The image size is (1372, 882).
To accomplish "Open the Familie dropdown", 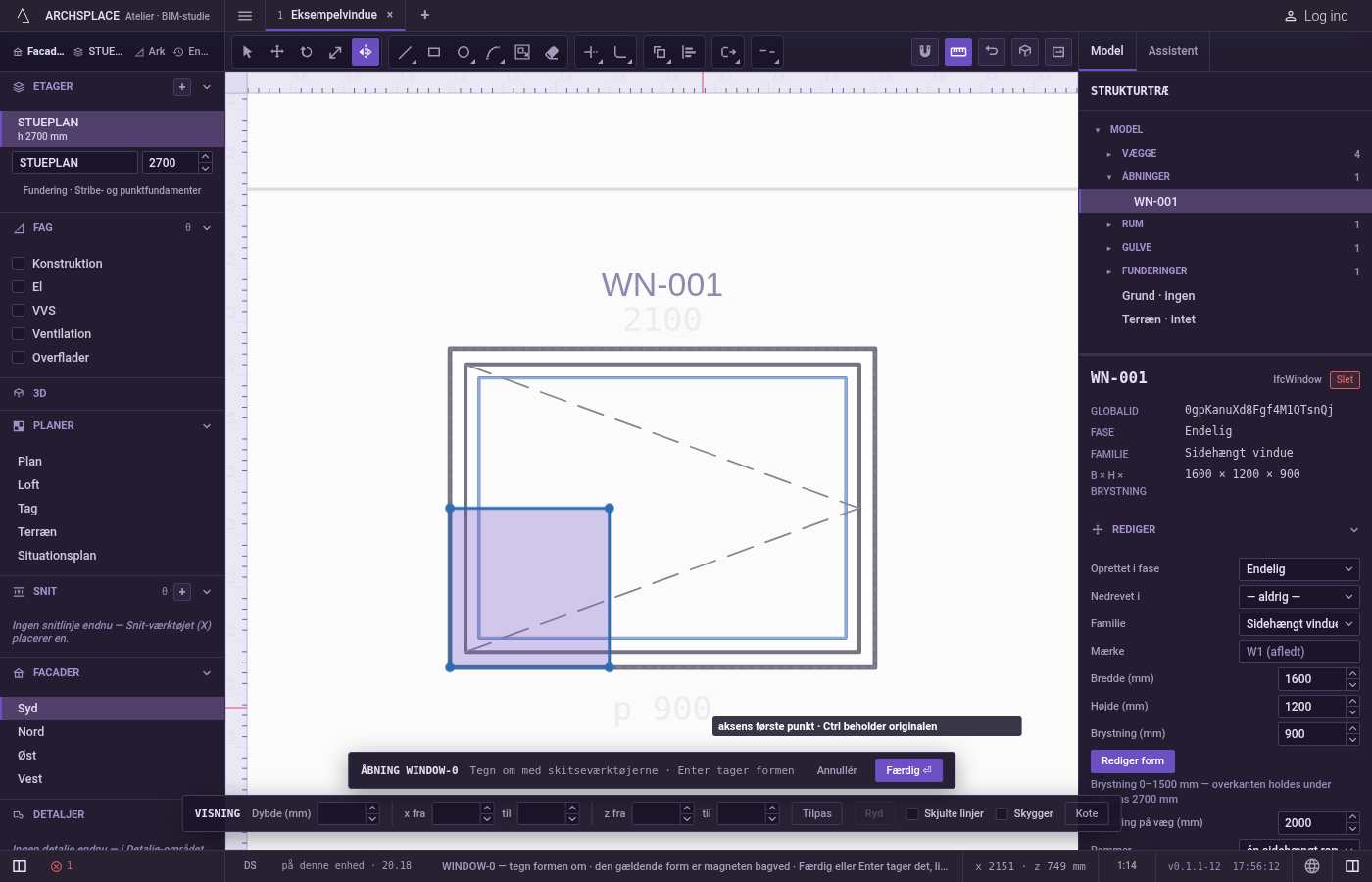I will coord(1299,624).
